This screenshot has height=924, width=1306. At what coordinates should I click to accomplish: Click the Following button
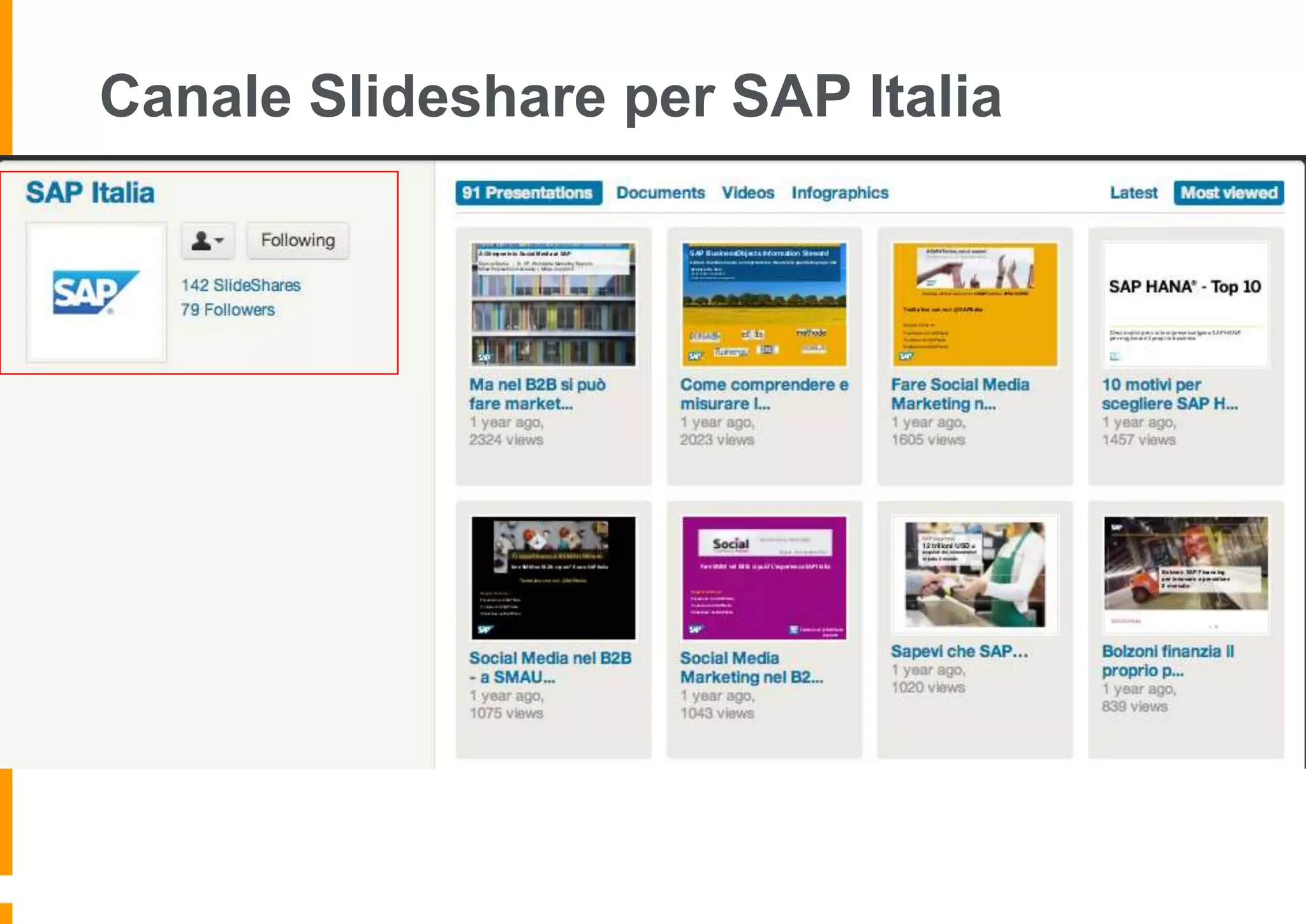coord(298,240)
